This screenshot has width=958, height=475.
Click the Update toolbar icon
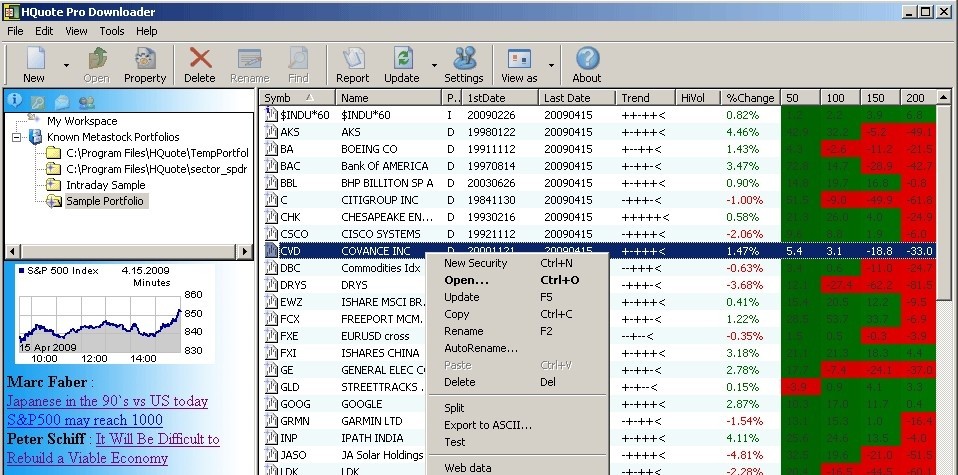[x=402, y=64]
